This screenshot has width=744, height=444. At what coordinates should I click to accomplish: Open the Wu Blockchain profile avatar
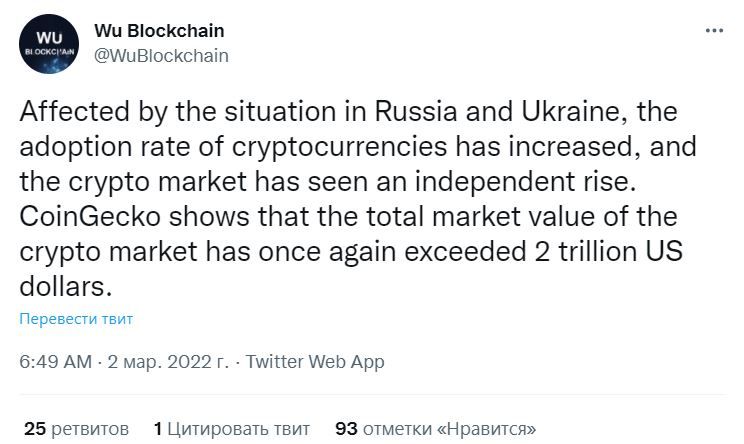coord(47,43)
